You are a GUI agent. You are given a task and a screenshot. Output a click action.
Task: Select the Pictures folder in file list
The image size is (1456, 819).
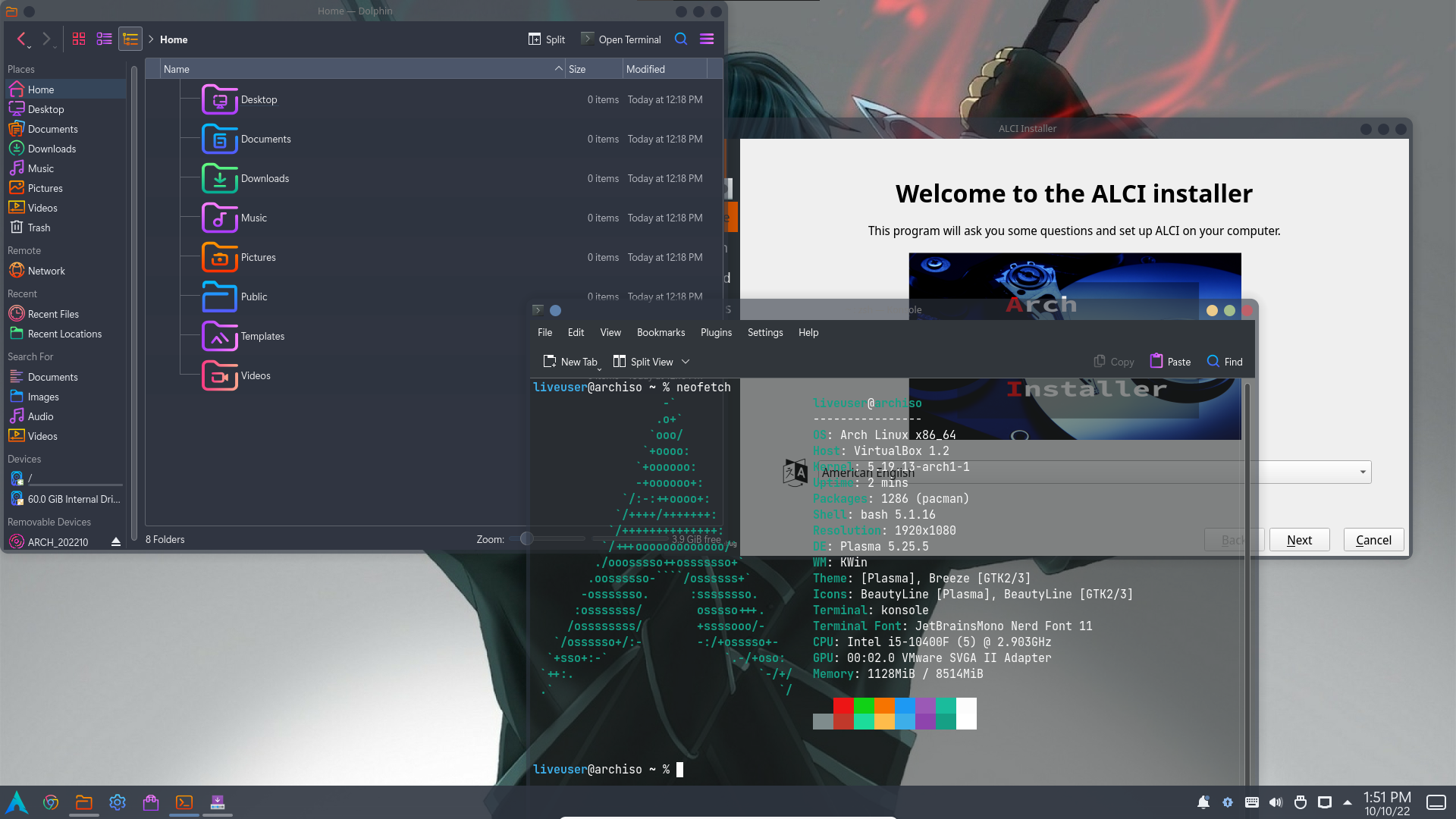point(239,257)
